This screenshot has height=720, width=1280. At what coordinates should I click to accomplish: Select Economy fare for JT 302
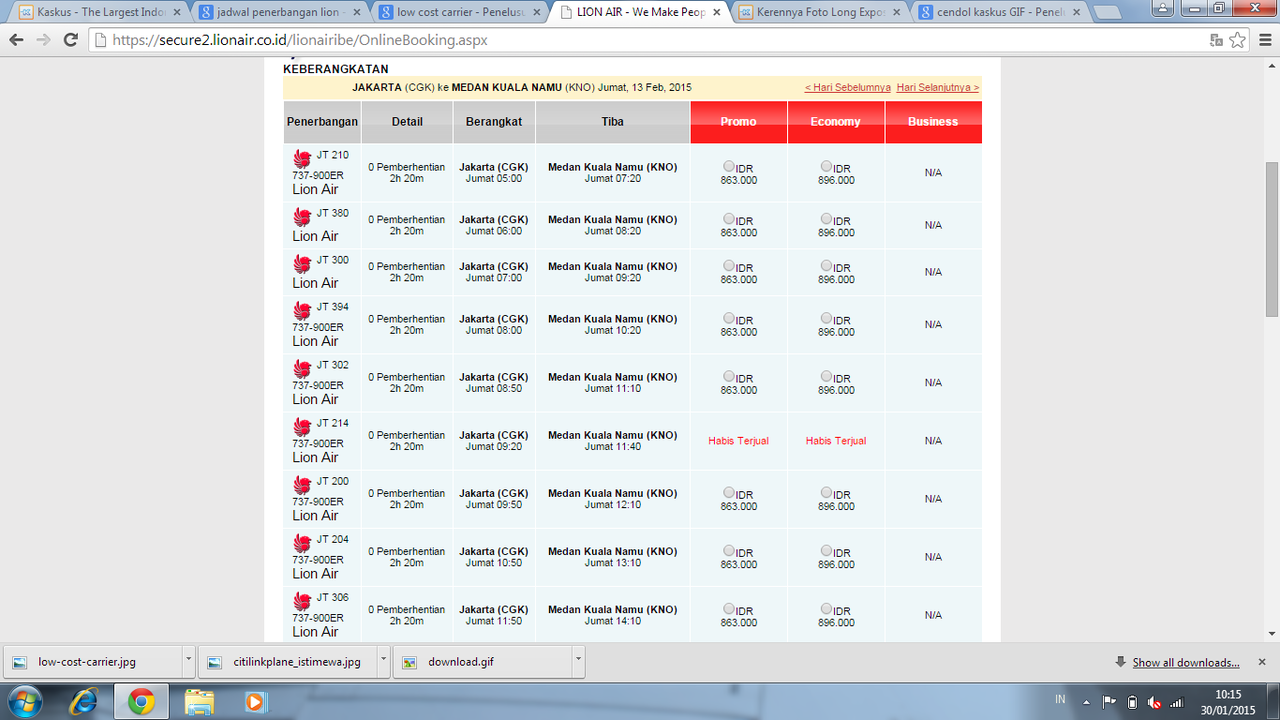pyautogui.click(x=826, y=377)
